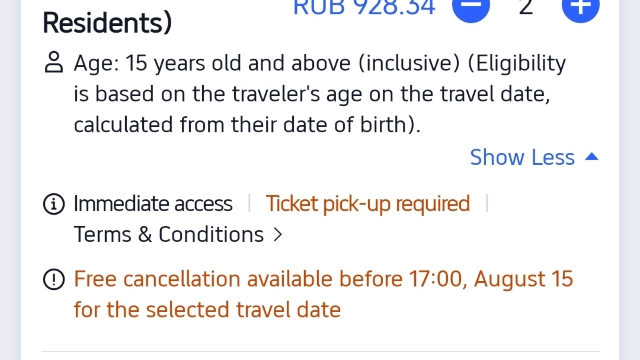Click the horizontal divider below cancellation notice
This screenshot has width=640, height=360.
(320, 351)
